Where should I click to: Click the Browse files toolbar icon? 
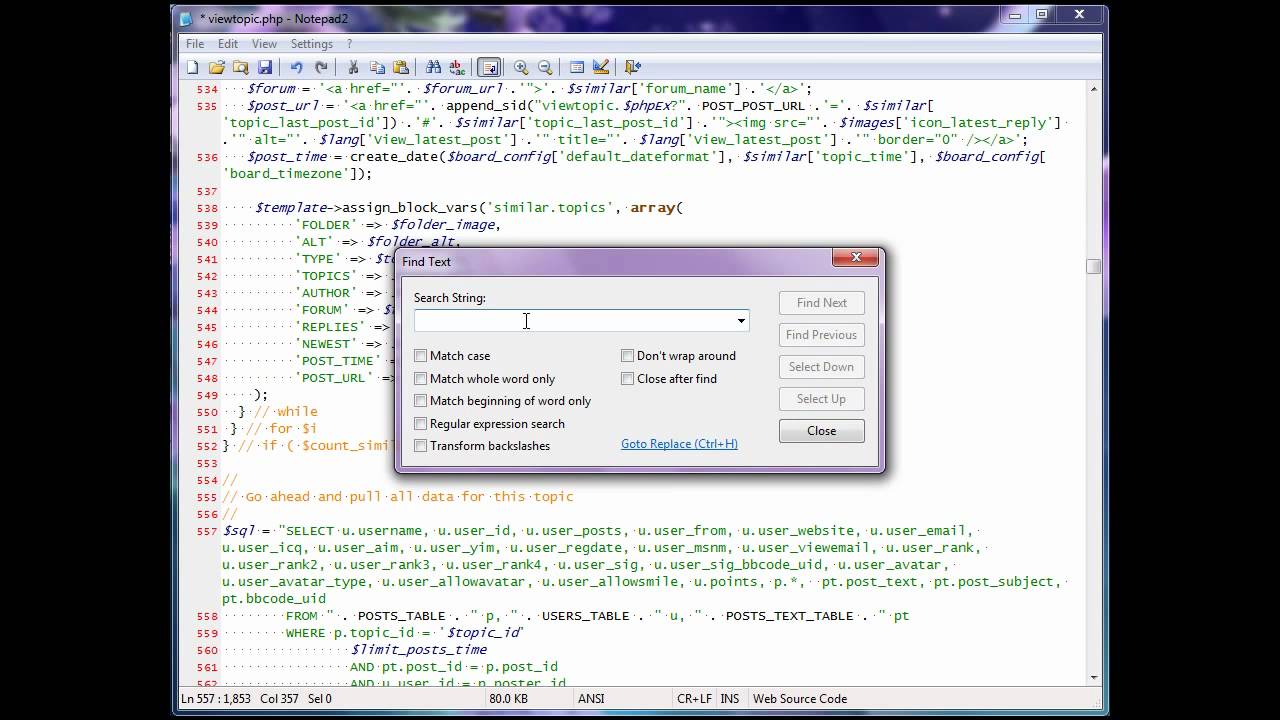[x=241, y=67]
